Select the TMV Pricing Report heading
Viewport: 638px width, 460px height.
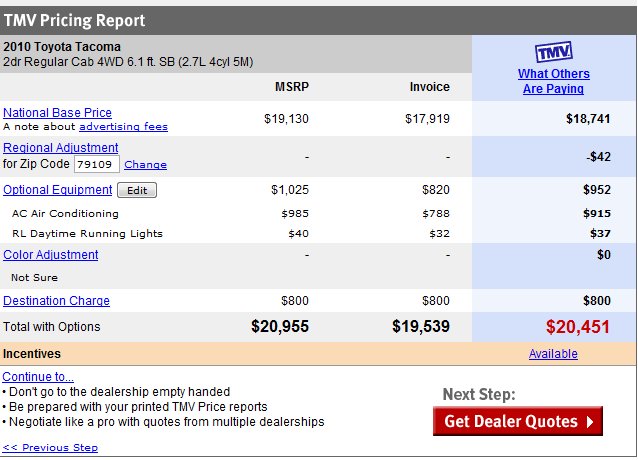point(74,20)
